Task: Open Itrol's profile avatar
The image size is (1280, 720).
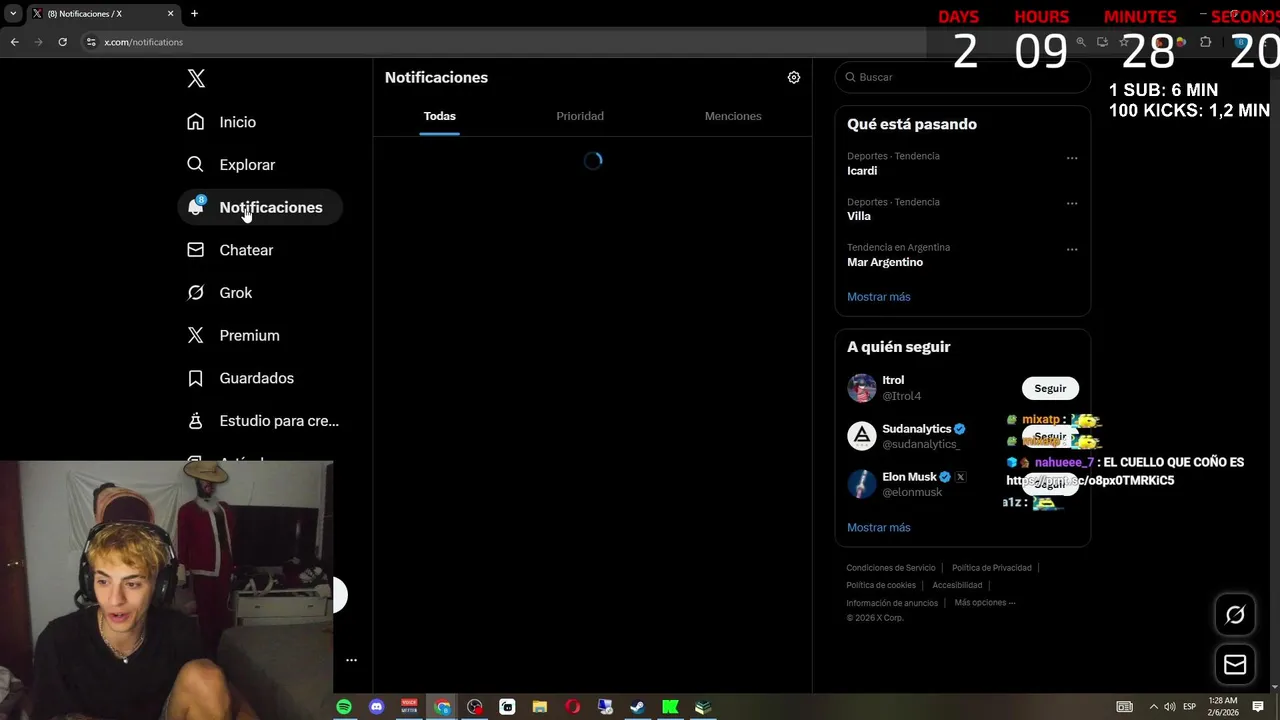Action: (x=862, y=388)
